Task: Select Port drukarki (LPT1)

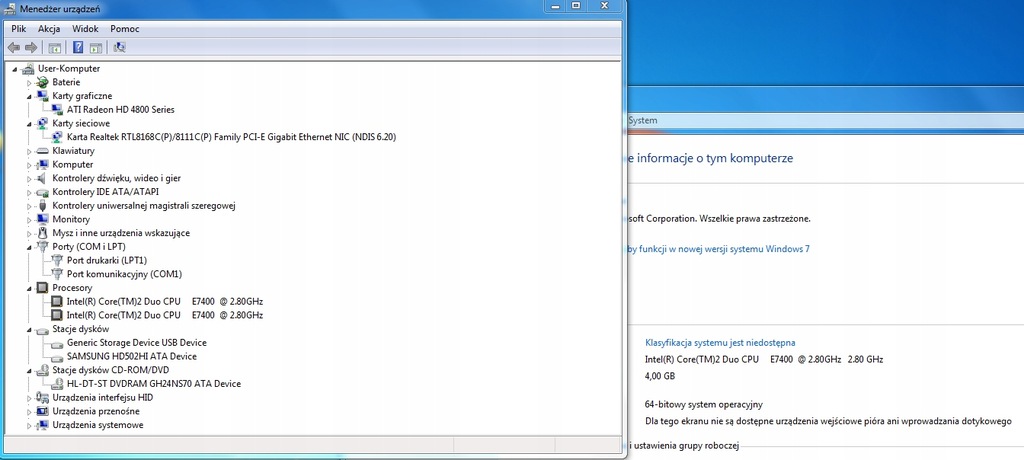Action: click(x=105, y=261)
